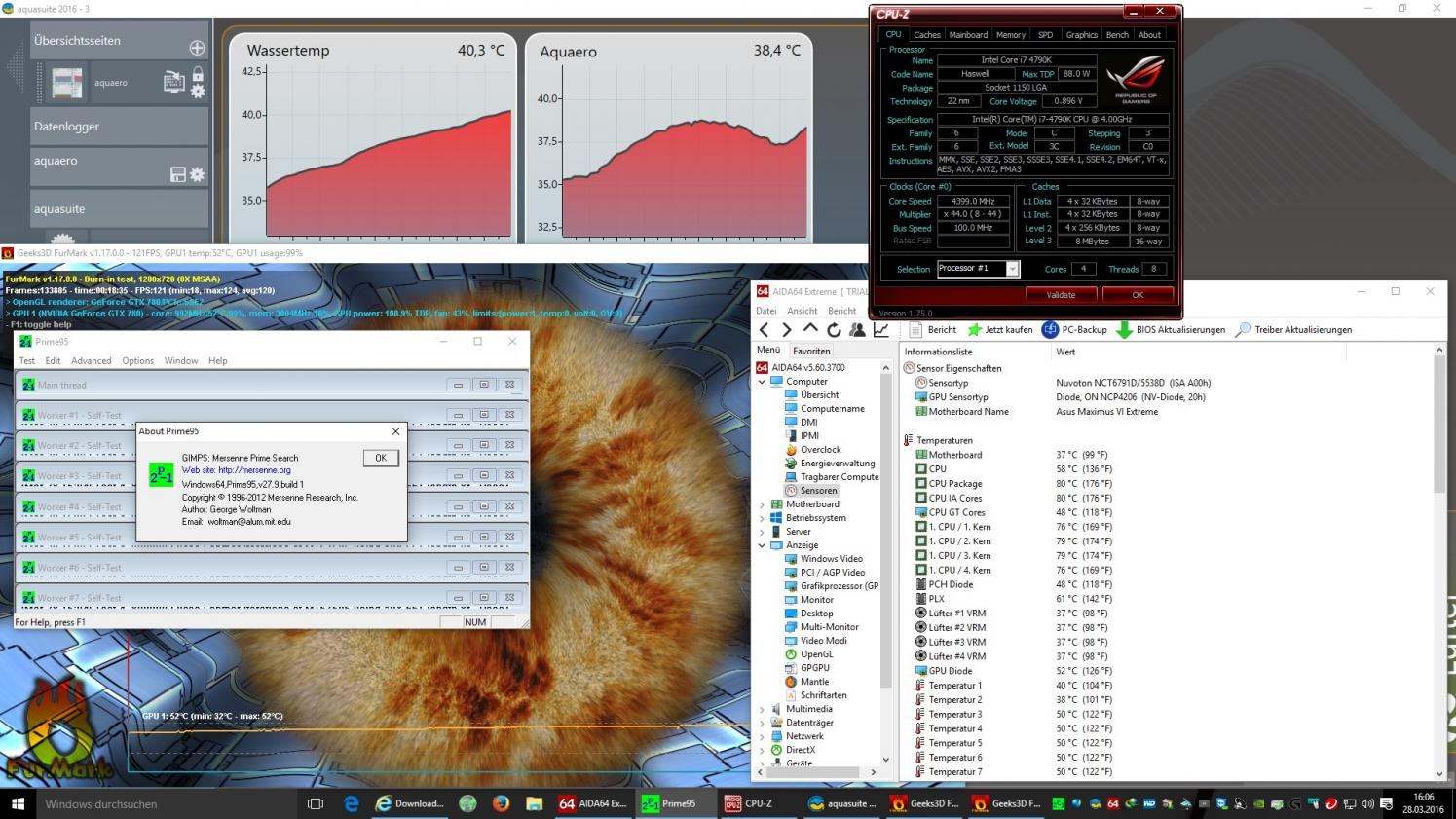Open the gear settings on aquaero device row

pyautogui.click(x=198, y=174)
